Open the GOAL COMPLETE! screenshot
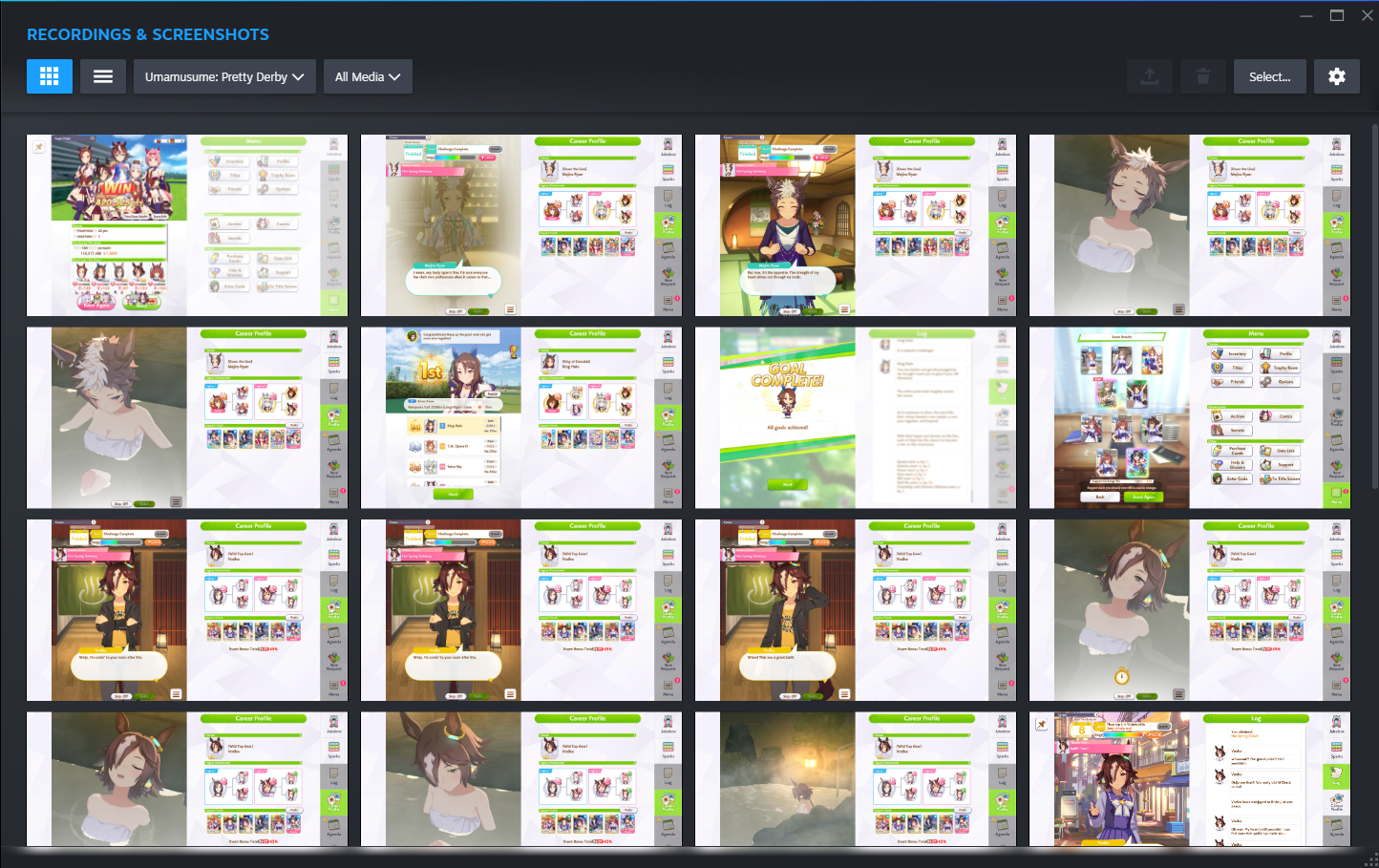The width and height of the screenshot is (1379, 868). 856,418
